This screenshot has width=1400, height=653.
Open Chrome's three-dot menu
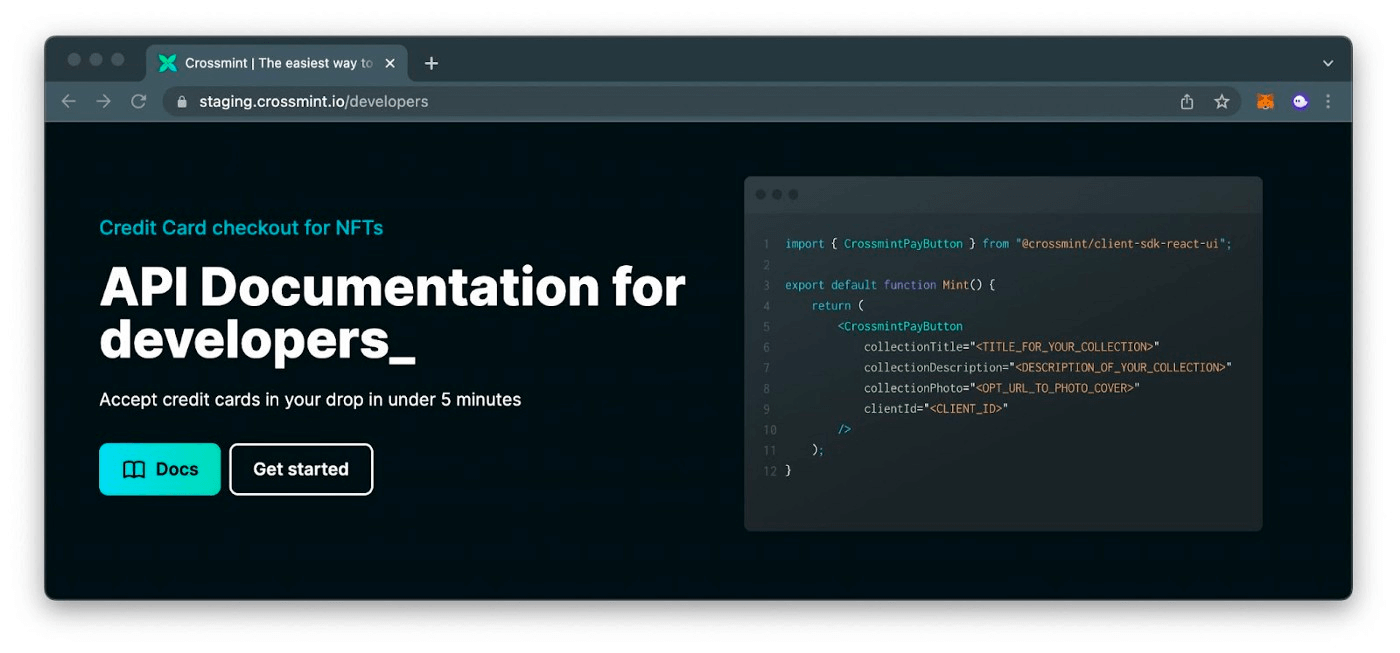1328,101
